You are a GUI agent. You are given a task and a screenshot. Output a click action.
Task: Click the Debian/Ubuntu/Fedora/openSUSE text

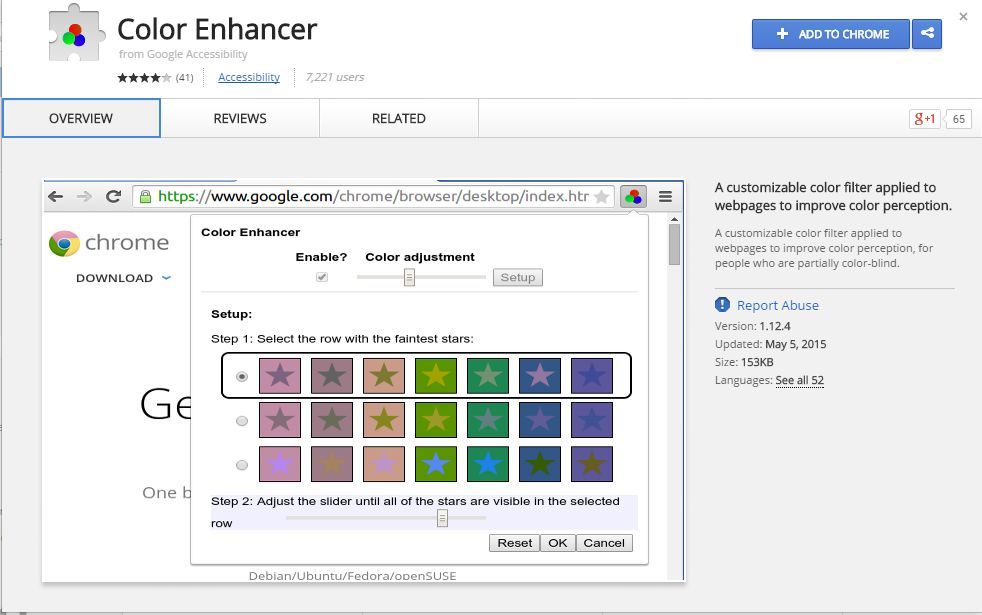coord(353,576)
